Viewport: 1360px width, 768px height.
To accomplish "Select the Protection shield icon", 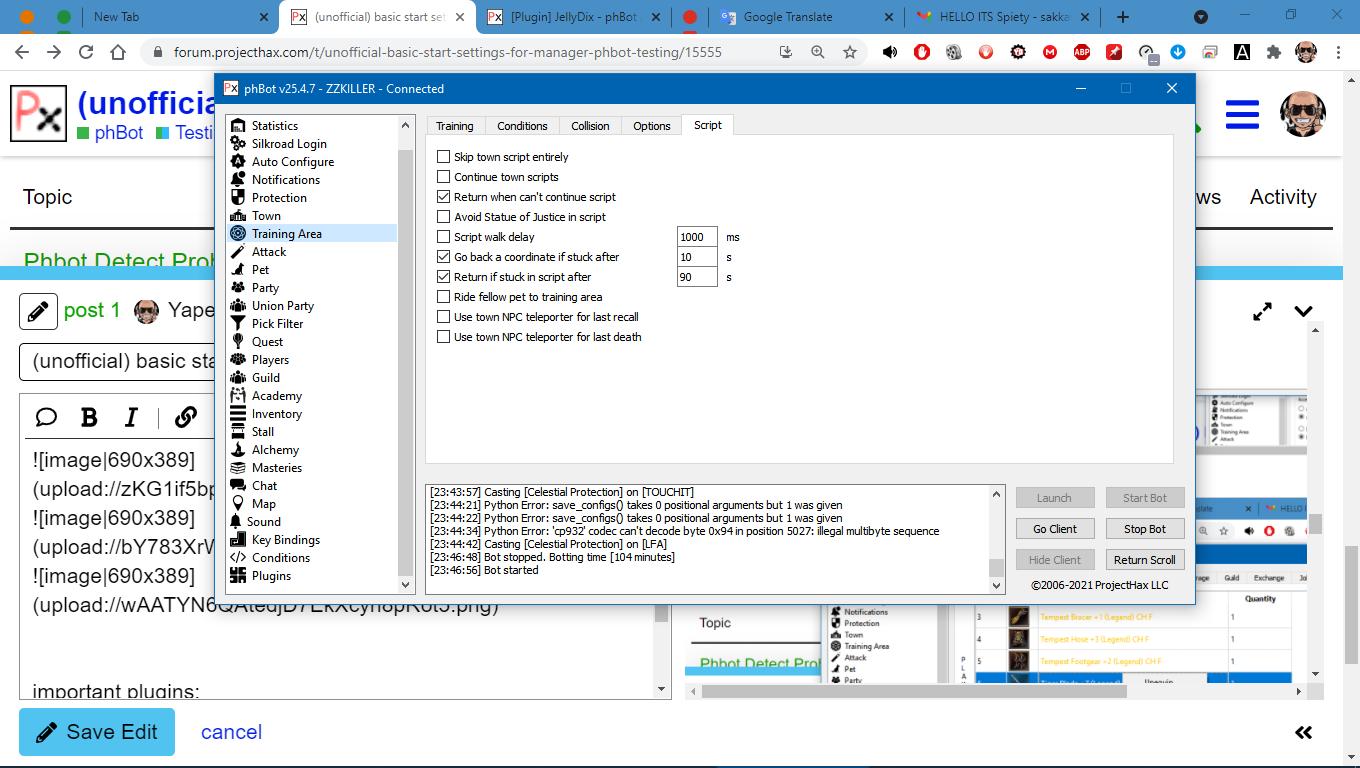I will pos(238,198).
